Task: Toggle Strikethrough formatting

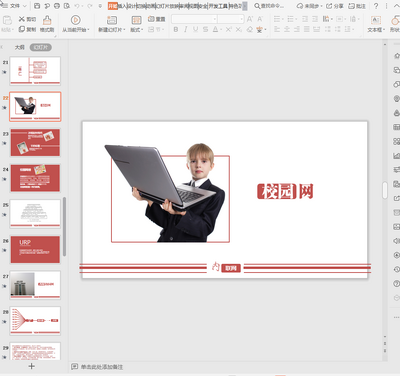Action: pyautogui.click(x=206, y=29)
